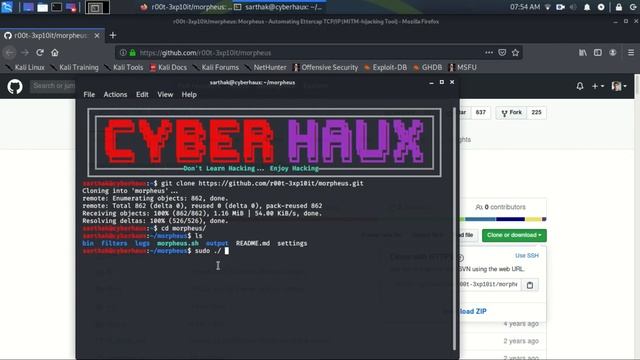Open terminal View menu
This screenshot has width=640, height=360.
coord(165,94)
